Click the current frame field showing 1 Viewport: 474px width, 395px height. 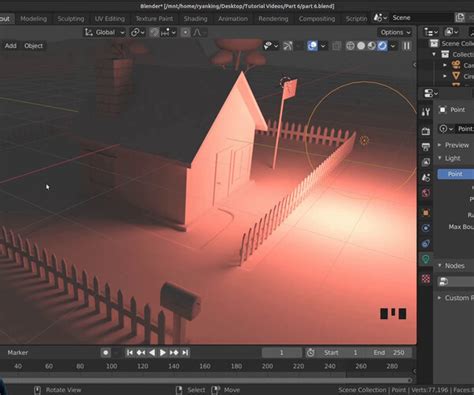(x=282, y=353)
